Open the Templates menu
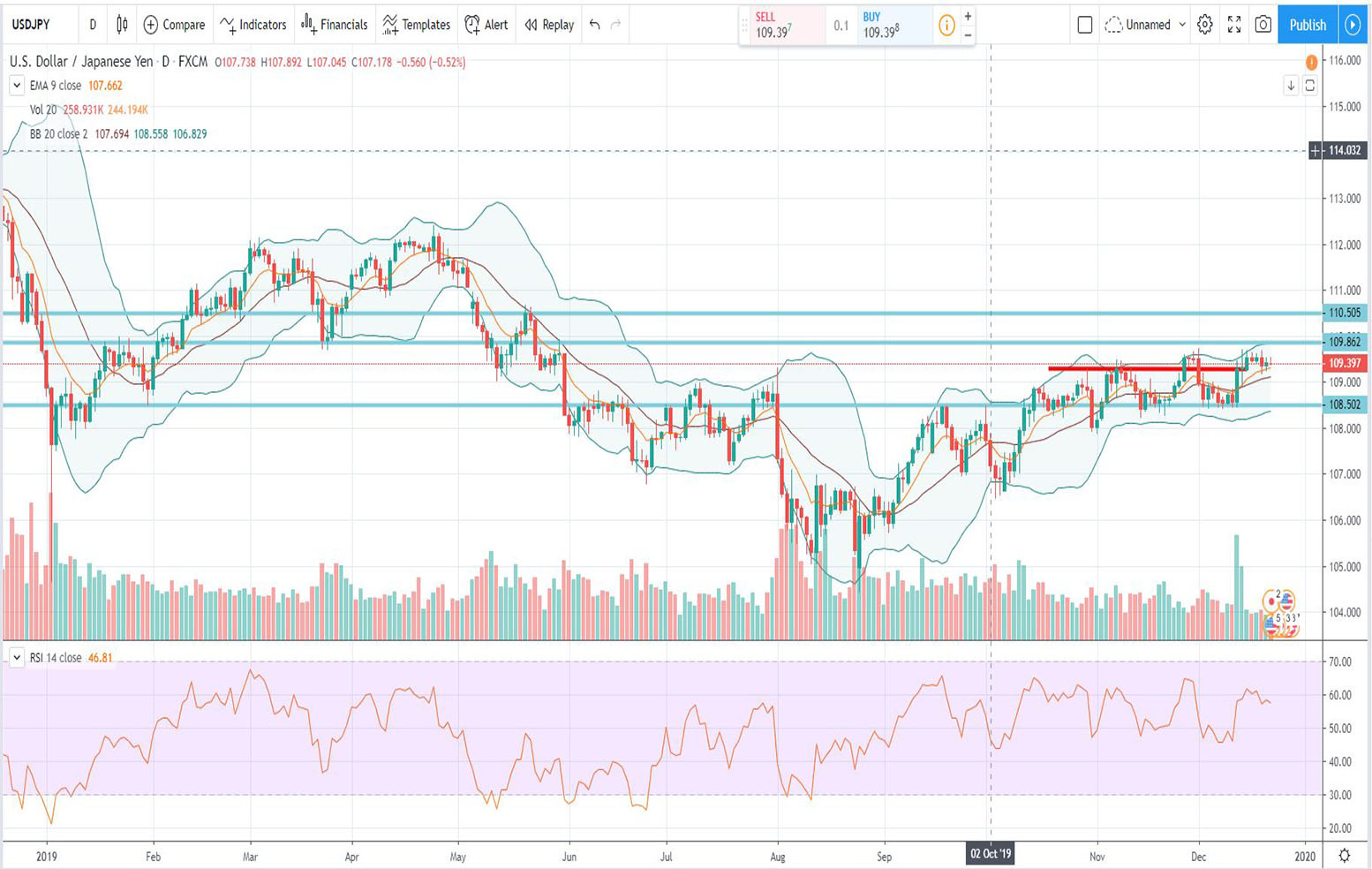 [417, 25]
